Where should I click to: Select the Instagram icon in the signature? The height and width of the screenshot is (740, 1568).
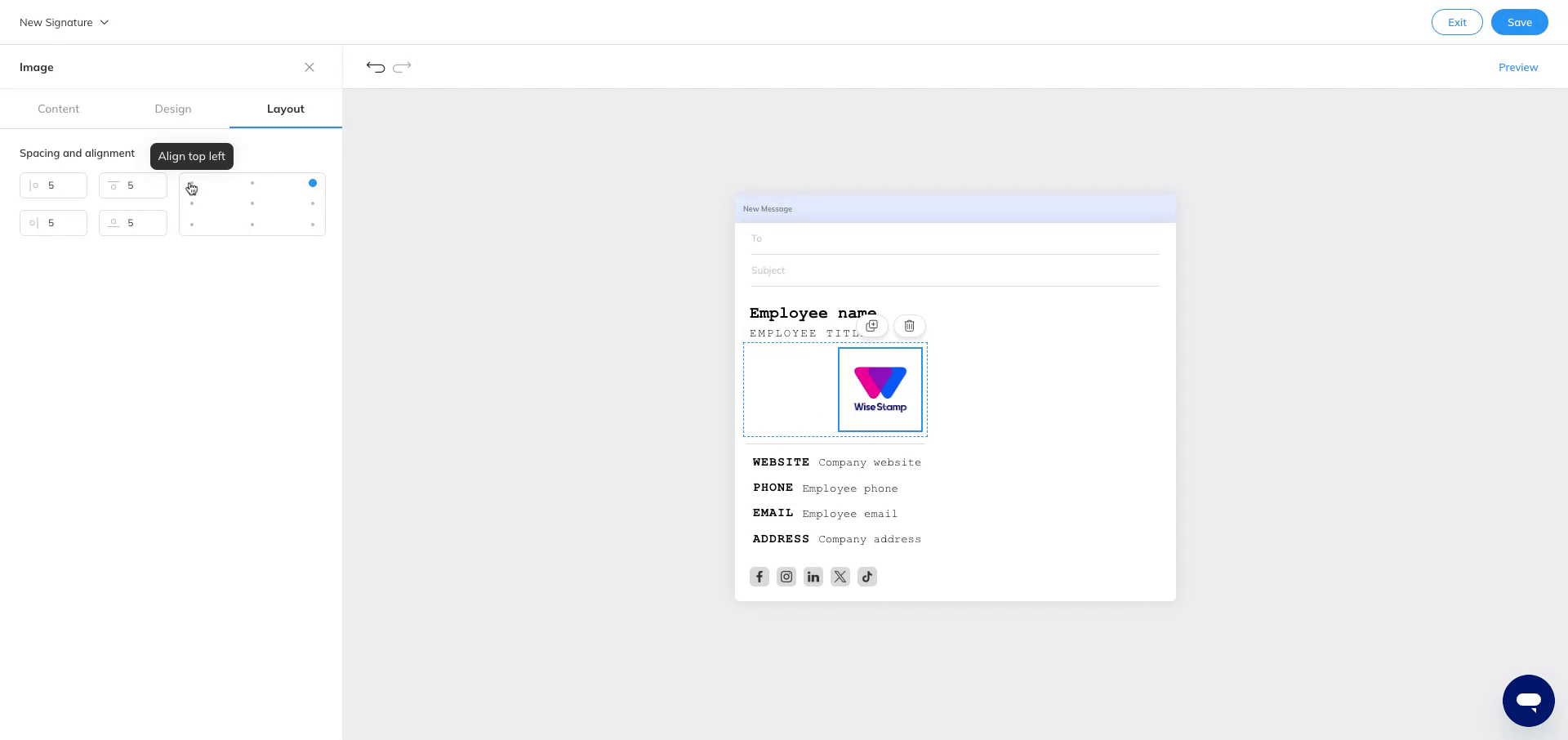786,577
